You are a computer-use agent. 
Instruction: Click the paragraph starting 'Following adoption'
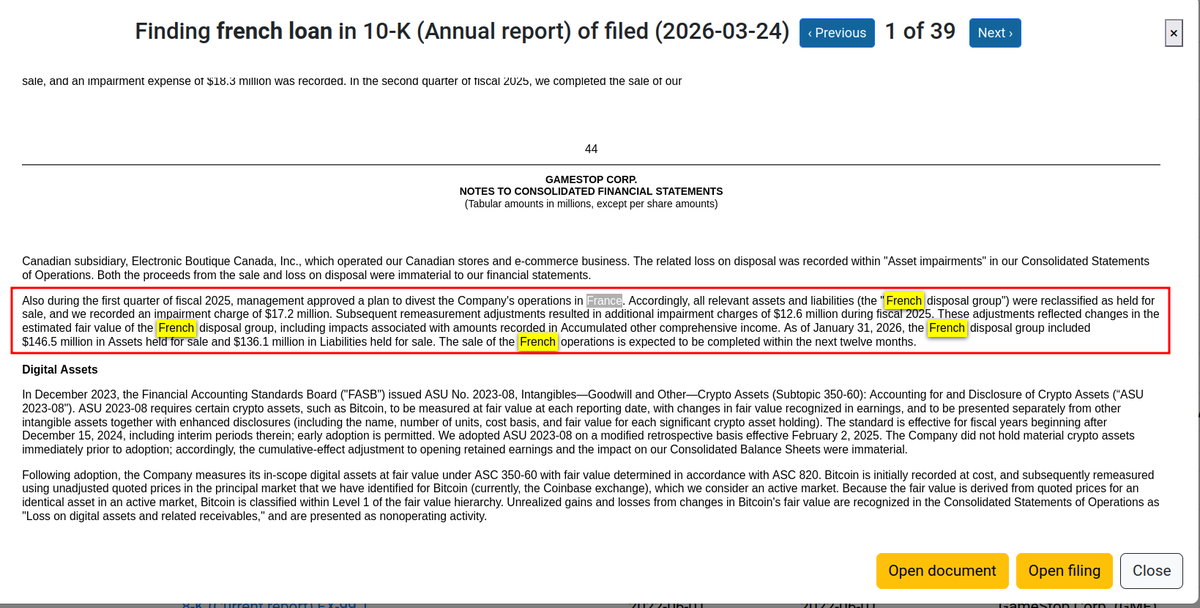coord(590,495)
